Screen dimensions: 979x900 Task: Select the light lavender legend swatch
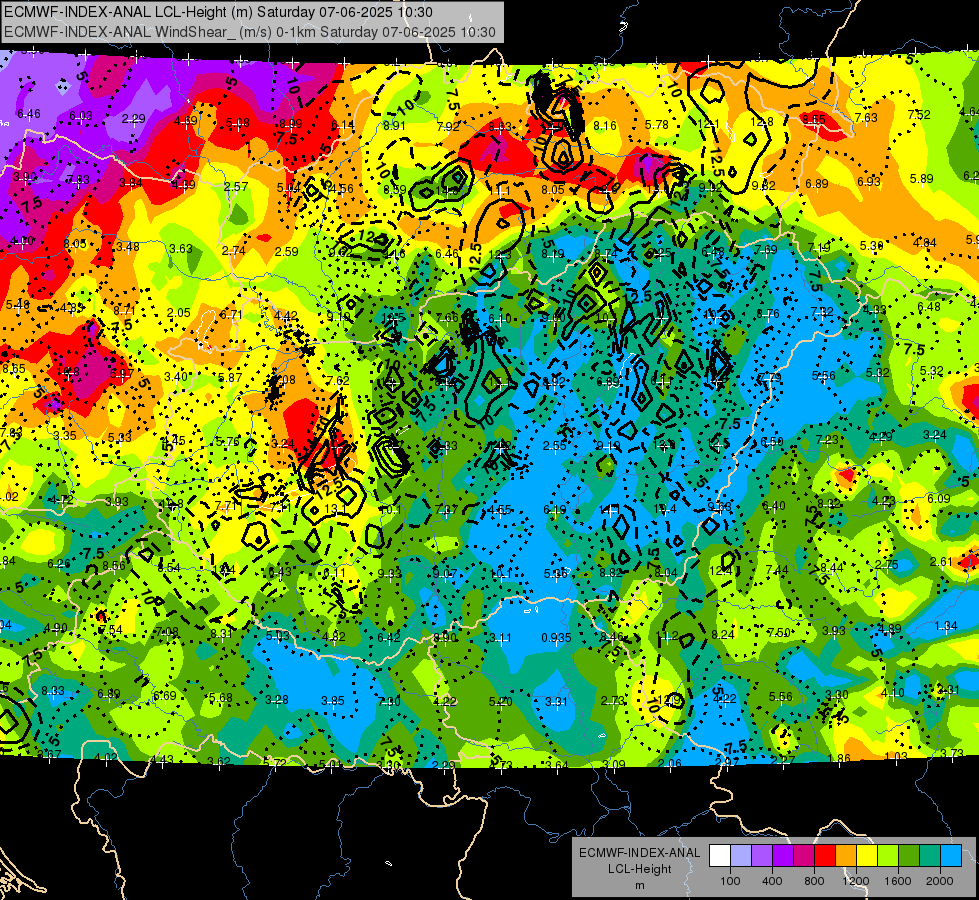(741, 855)
